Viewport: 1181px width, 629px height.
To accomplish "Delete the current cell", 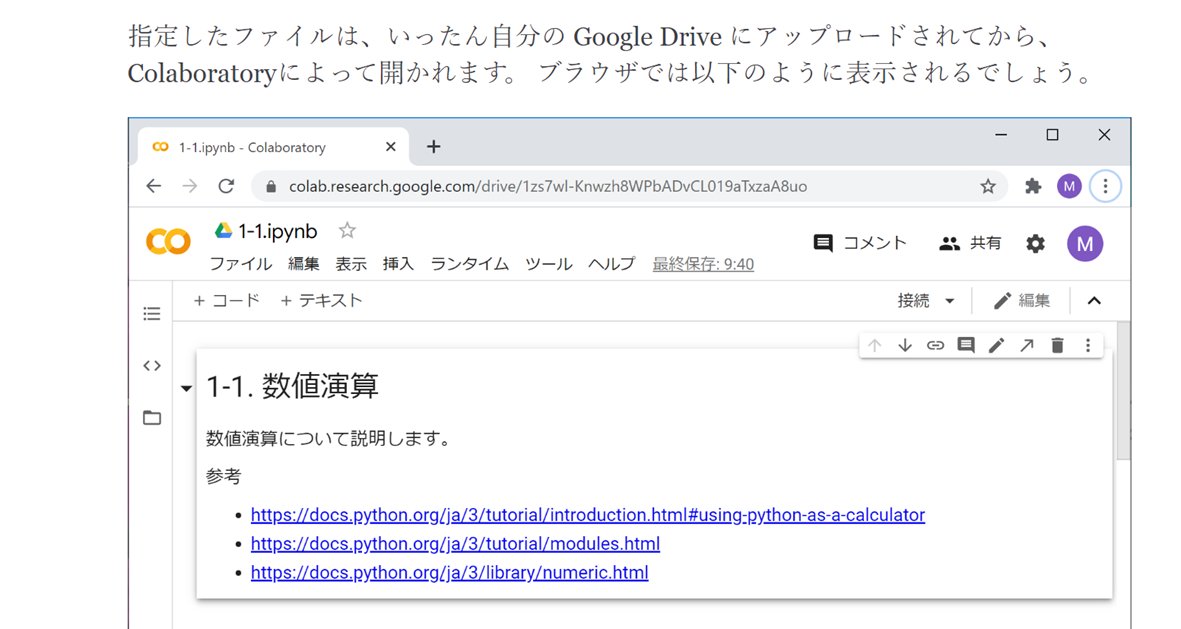I will click(x=1056, y=345).
